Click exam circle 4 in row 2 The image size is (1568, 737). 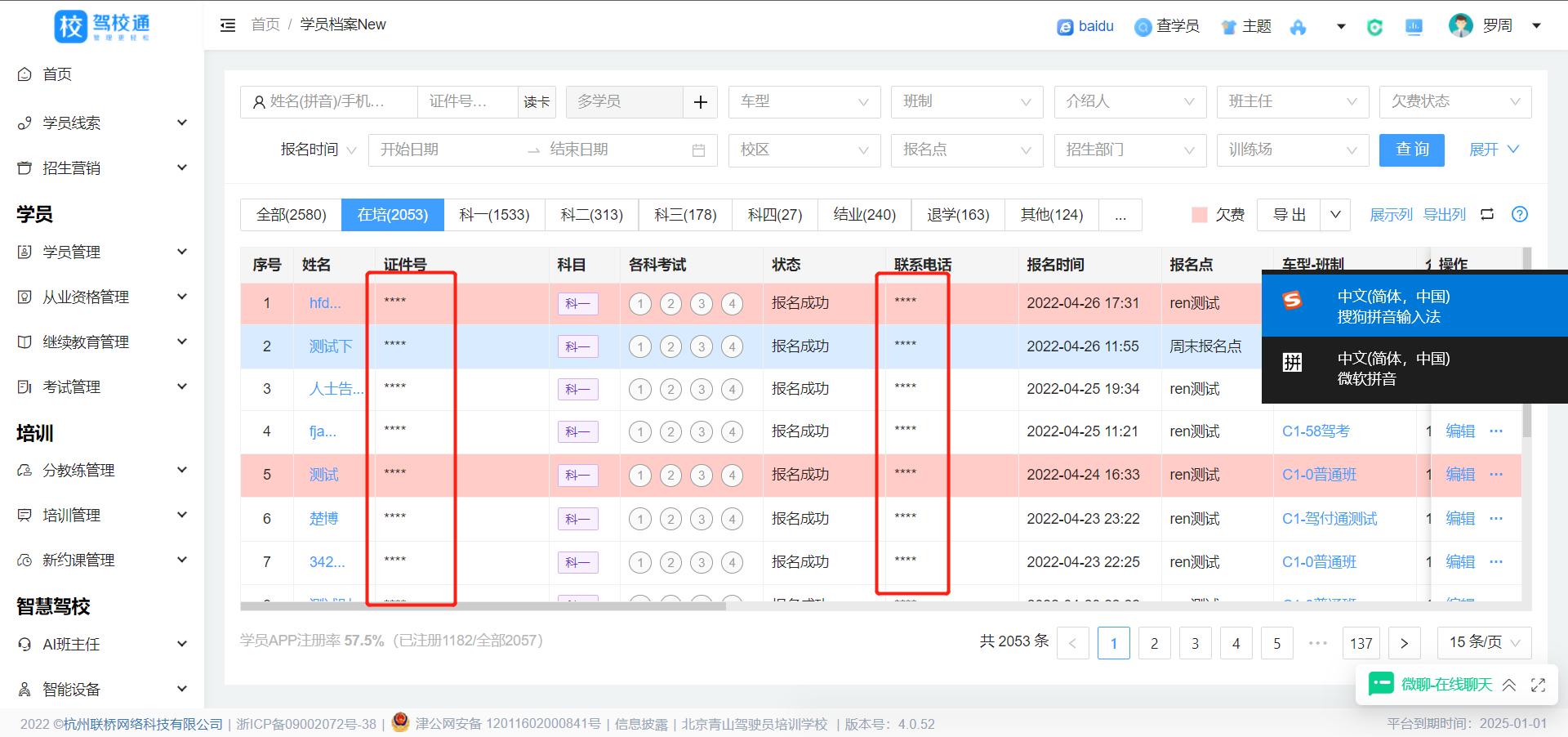733,346
